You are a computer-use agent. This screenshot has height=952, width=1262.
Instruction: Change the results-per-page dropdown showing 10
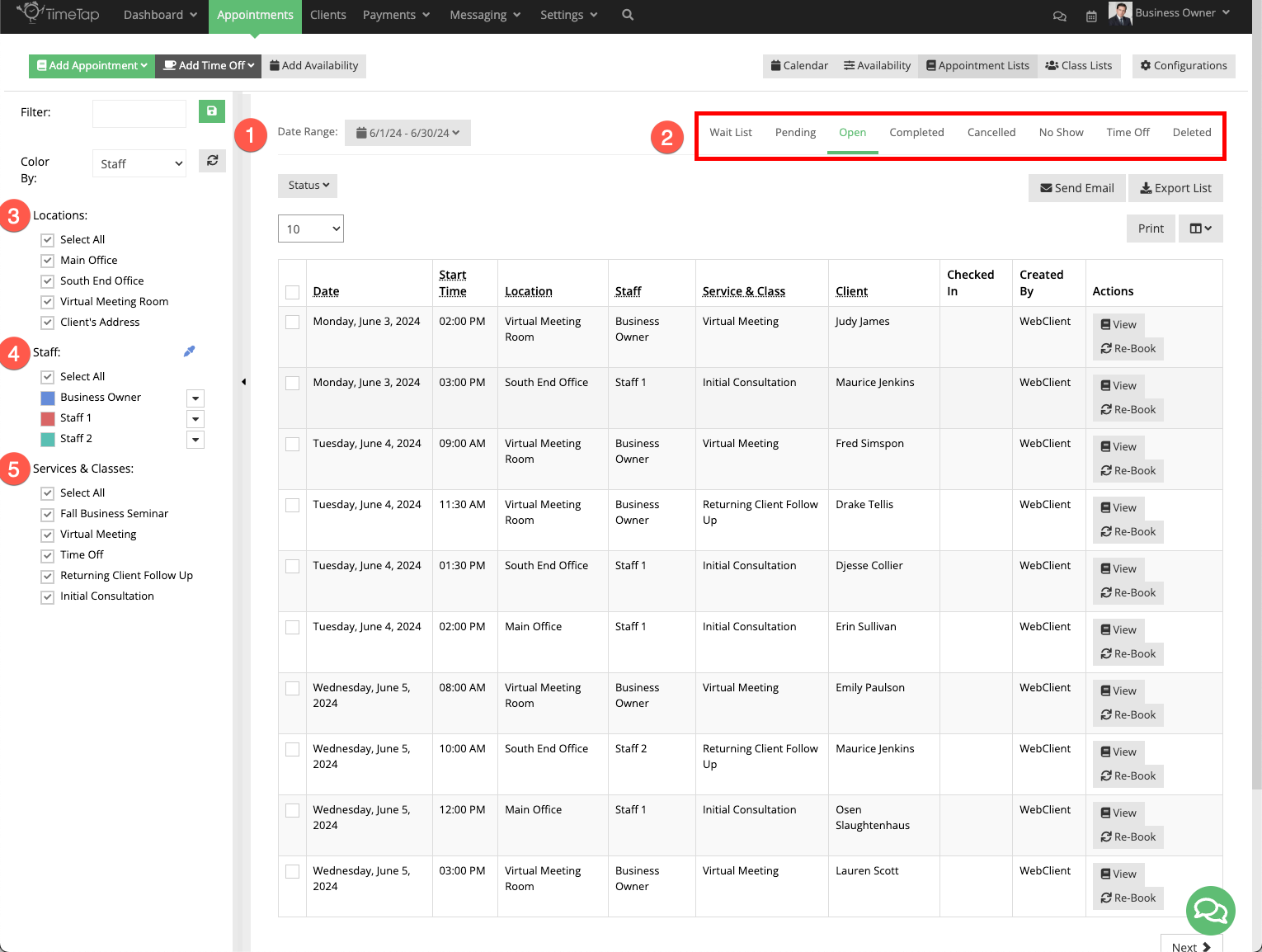click(x=310, y=228)
